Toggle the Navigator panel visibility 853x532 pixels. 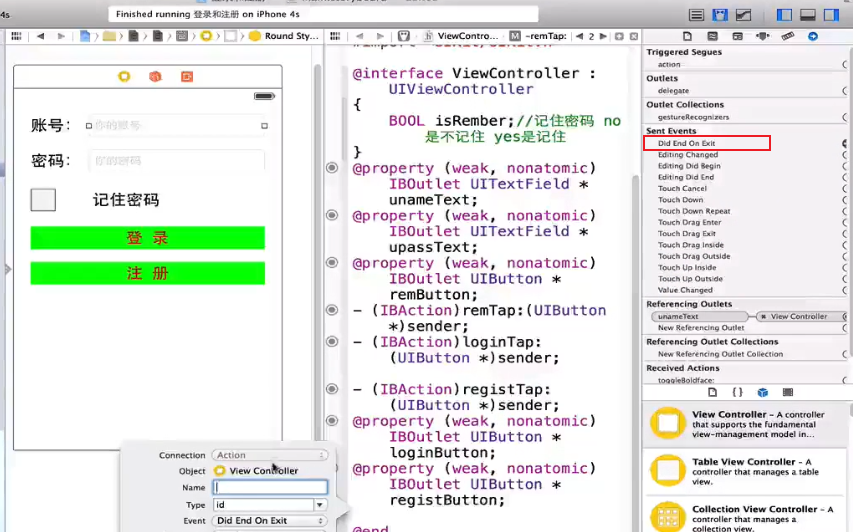[784, 15]
